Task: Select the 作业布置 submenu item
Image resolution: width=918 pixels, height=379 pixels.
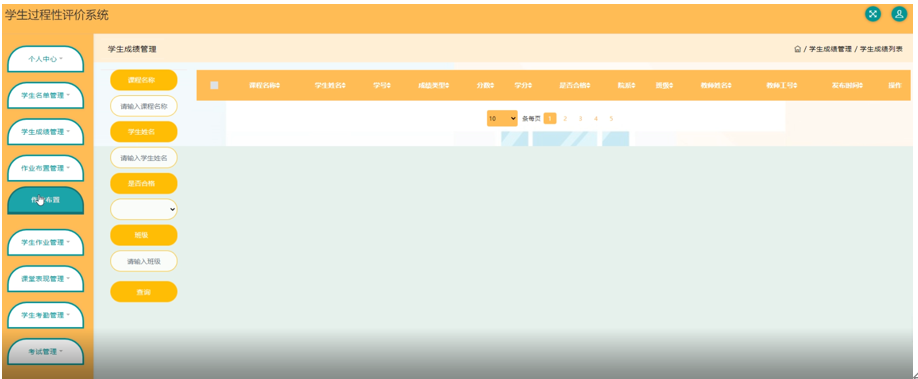Action: [x=46, y=200]
